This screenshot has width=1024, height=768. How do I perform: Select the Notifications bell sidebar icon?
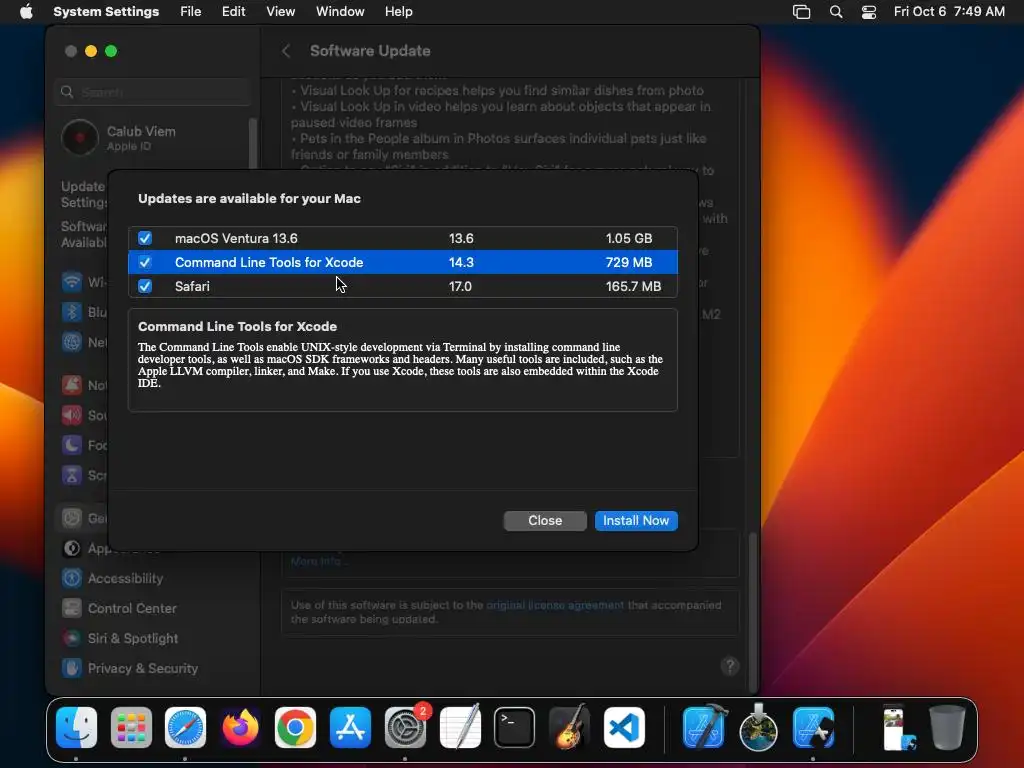coord(72,385)
